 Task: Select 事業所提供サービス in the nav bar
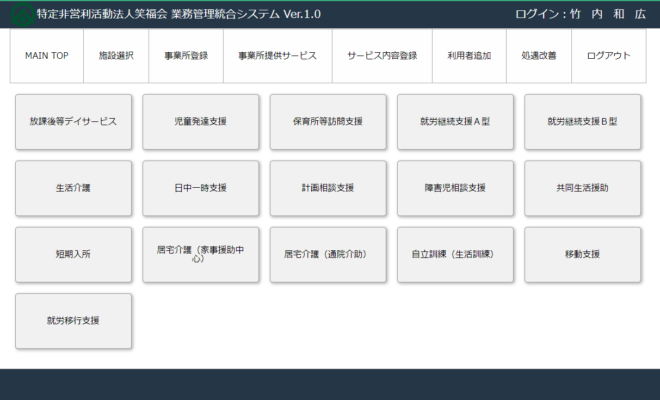click(277, 56)
